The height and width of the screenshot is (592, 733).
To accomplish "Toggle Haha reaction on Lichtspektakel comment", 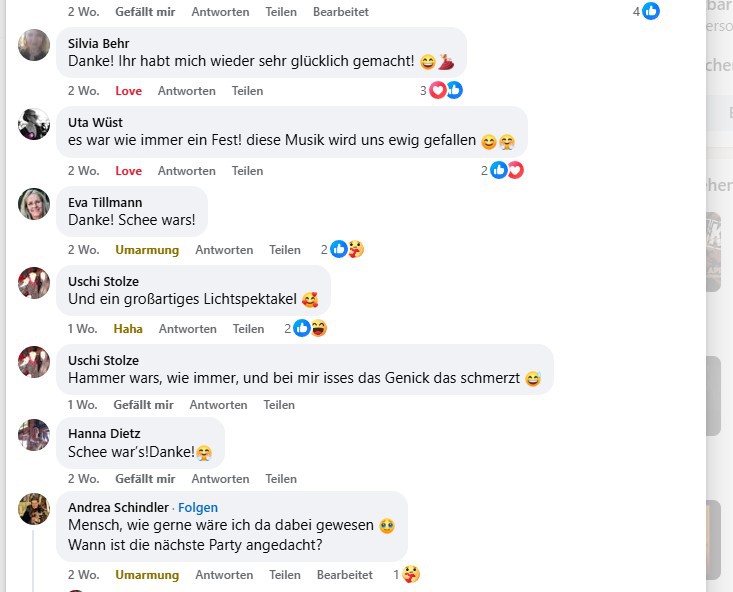I will (x=128, y=329).
